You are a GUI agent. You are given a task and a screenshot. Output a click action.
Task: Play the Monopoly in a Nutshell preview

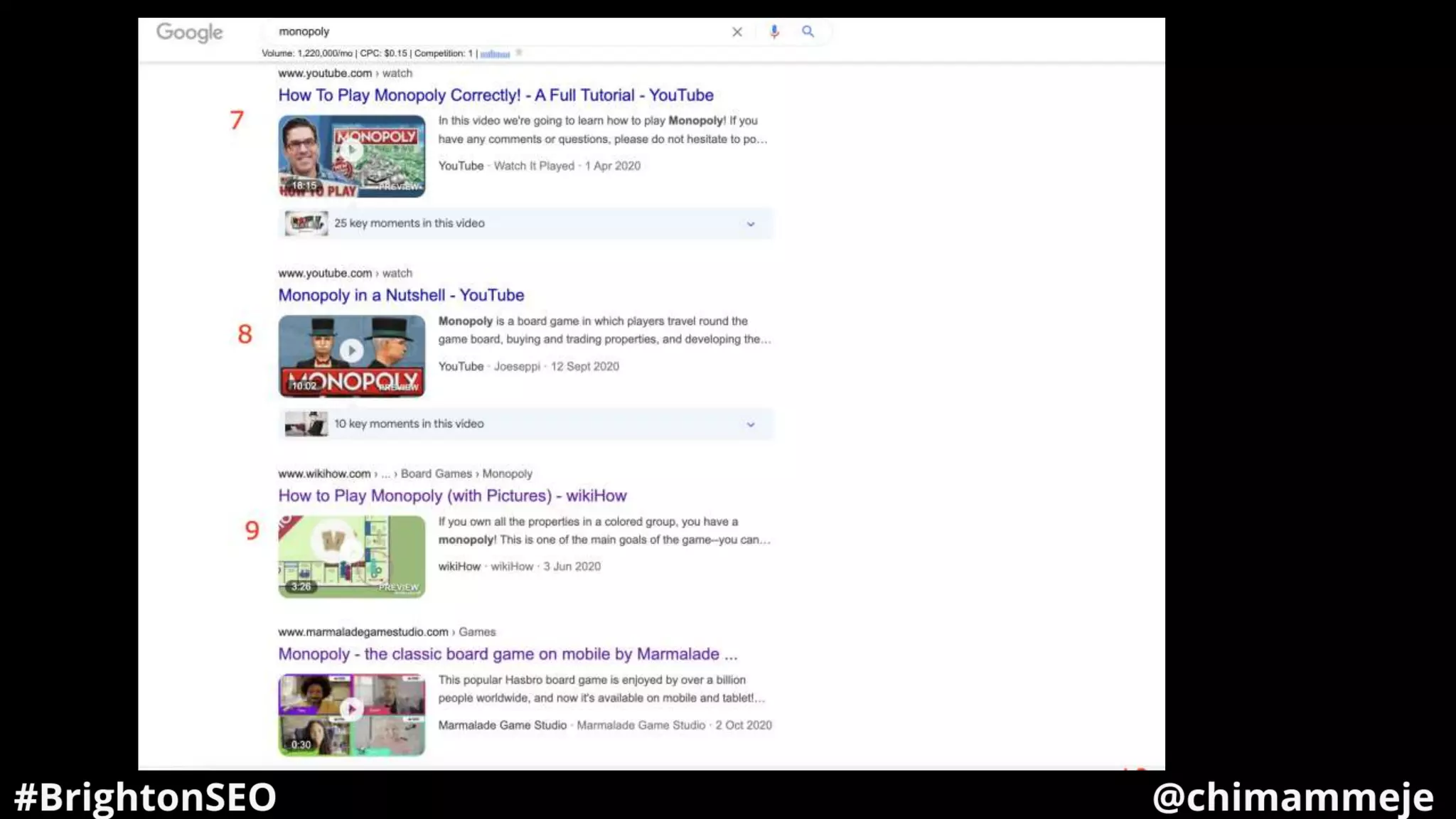coord(351,350)
